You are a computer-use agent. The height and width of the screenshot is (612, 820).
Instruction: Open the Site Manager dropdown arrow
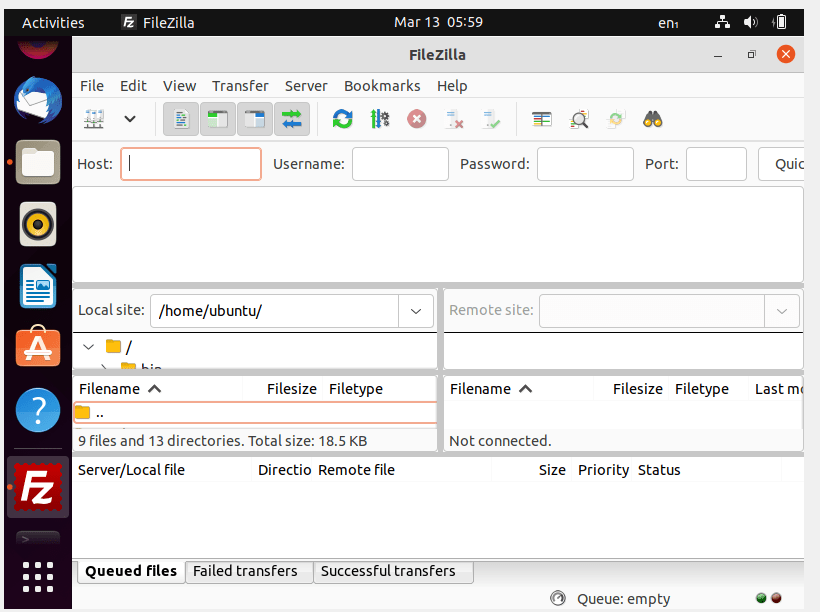point(130,119)
